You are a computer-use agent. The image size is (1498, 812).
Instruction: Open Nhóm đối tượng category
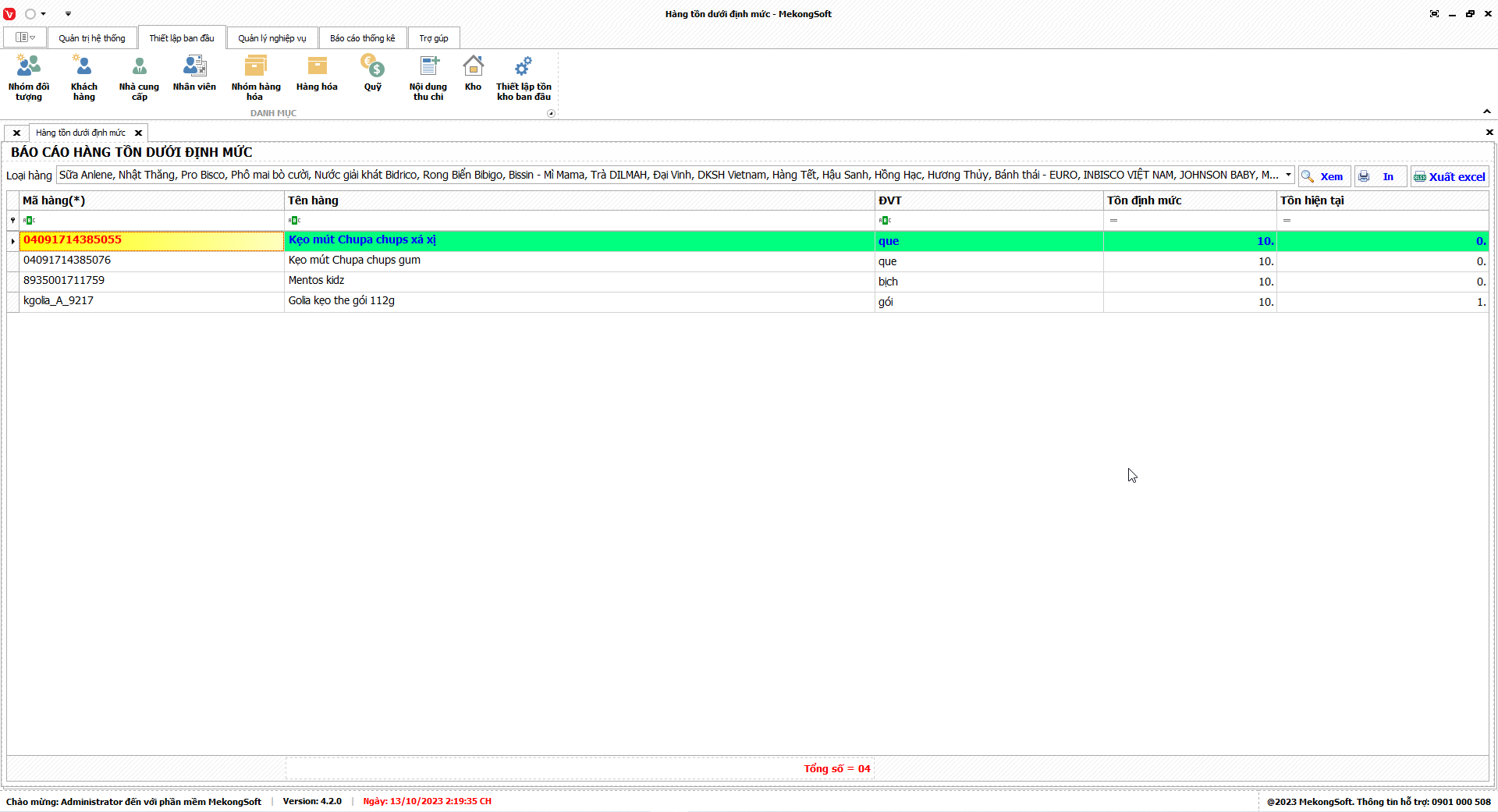29,78
